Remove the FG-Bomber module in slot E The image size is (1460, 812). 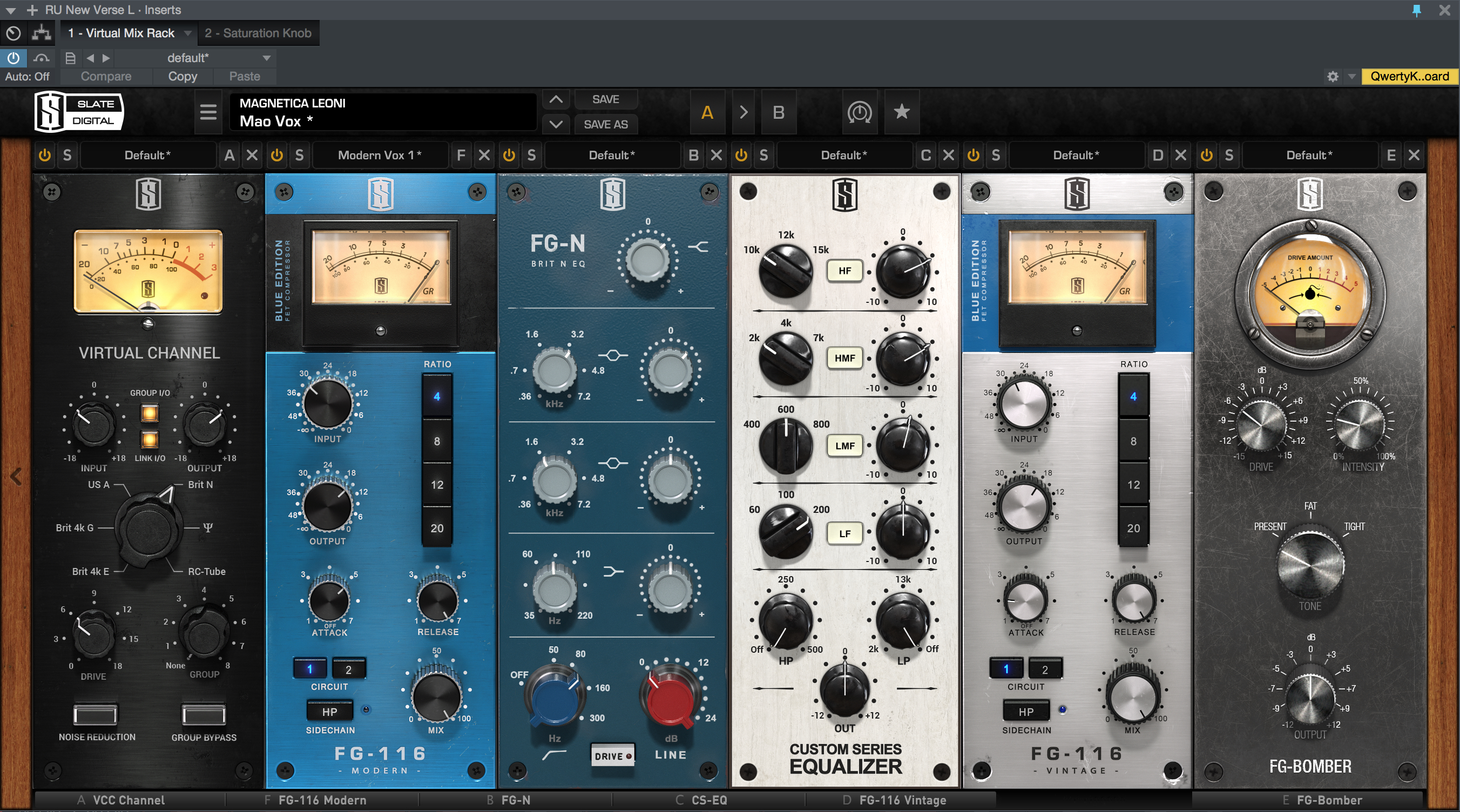pos(1414,155)
